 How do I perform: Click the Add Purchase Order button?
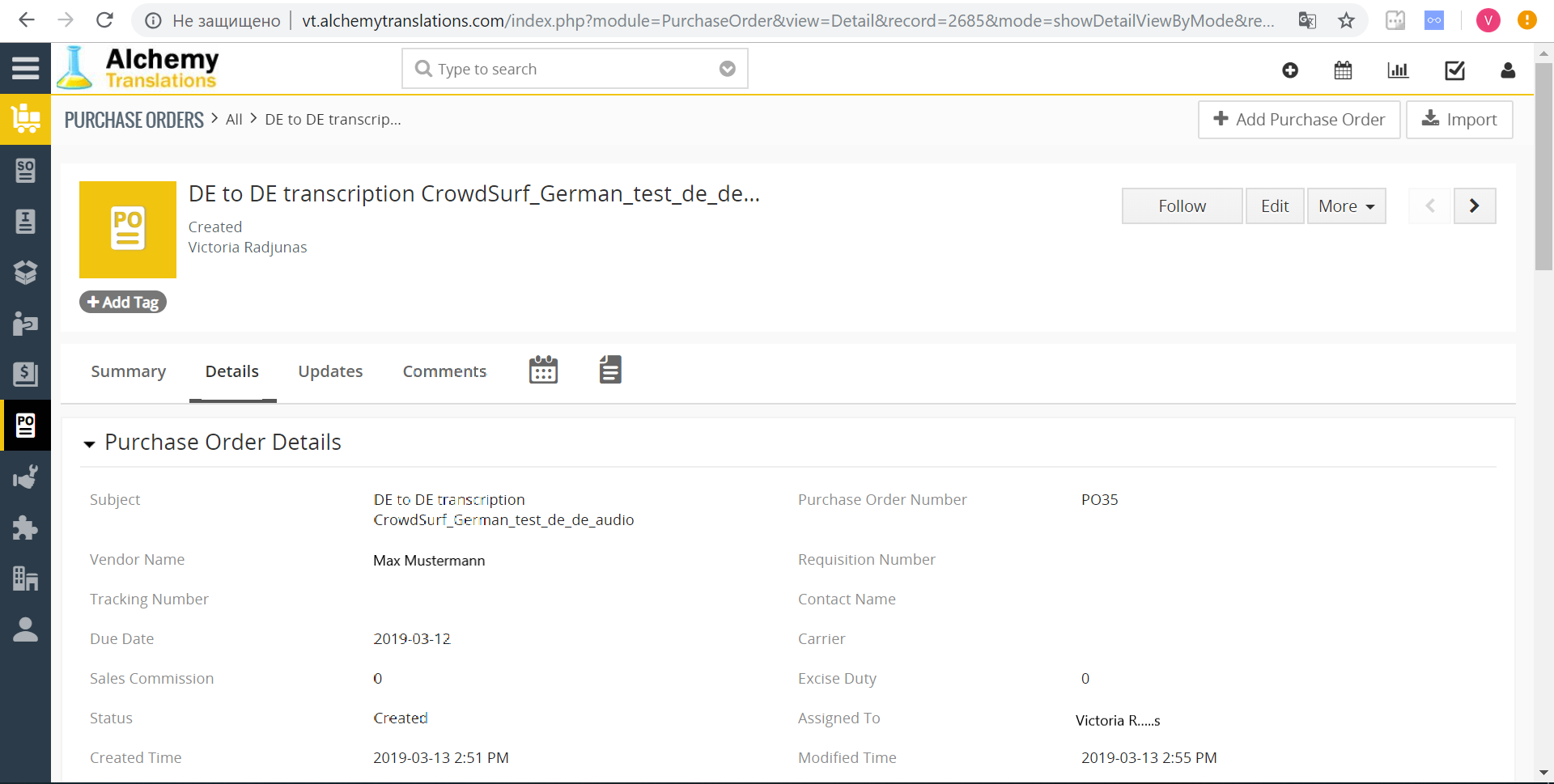point(1299,120)
